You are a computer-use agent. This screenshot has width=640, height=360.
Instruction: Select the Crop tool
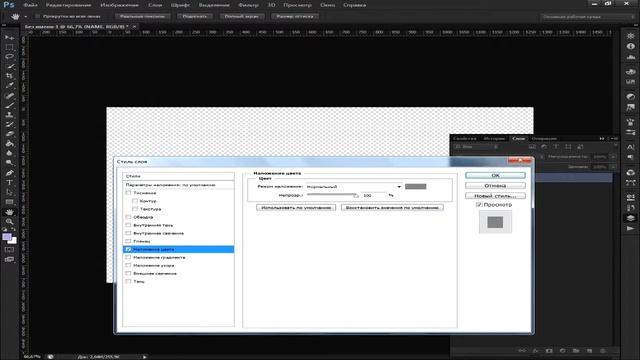[9, 76]
